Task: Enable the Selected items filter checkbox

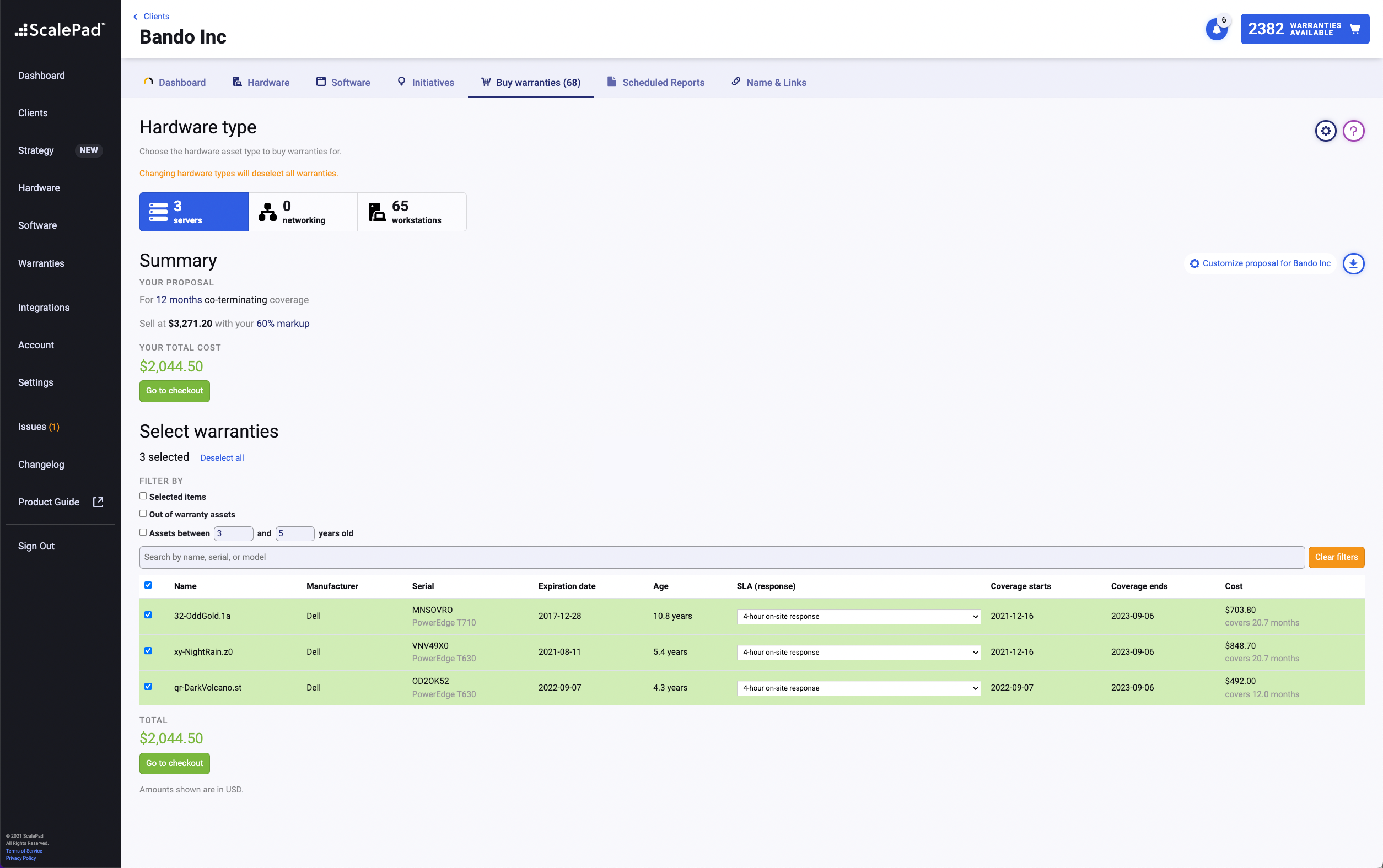Action: [x=143, y=496]
